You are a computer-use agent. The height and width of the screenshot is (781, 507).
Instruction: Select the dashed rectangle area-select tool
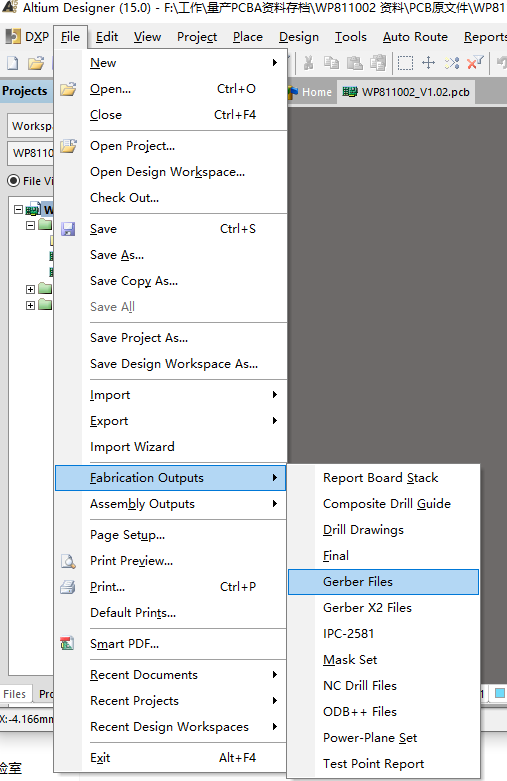point(405,63)
